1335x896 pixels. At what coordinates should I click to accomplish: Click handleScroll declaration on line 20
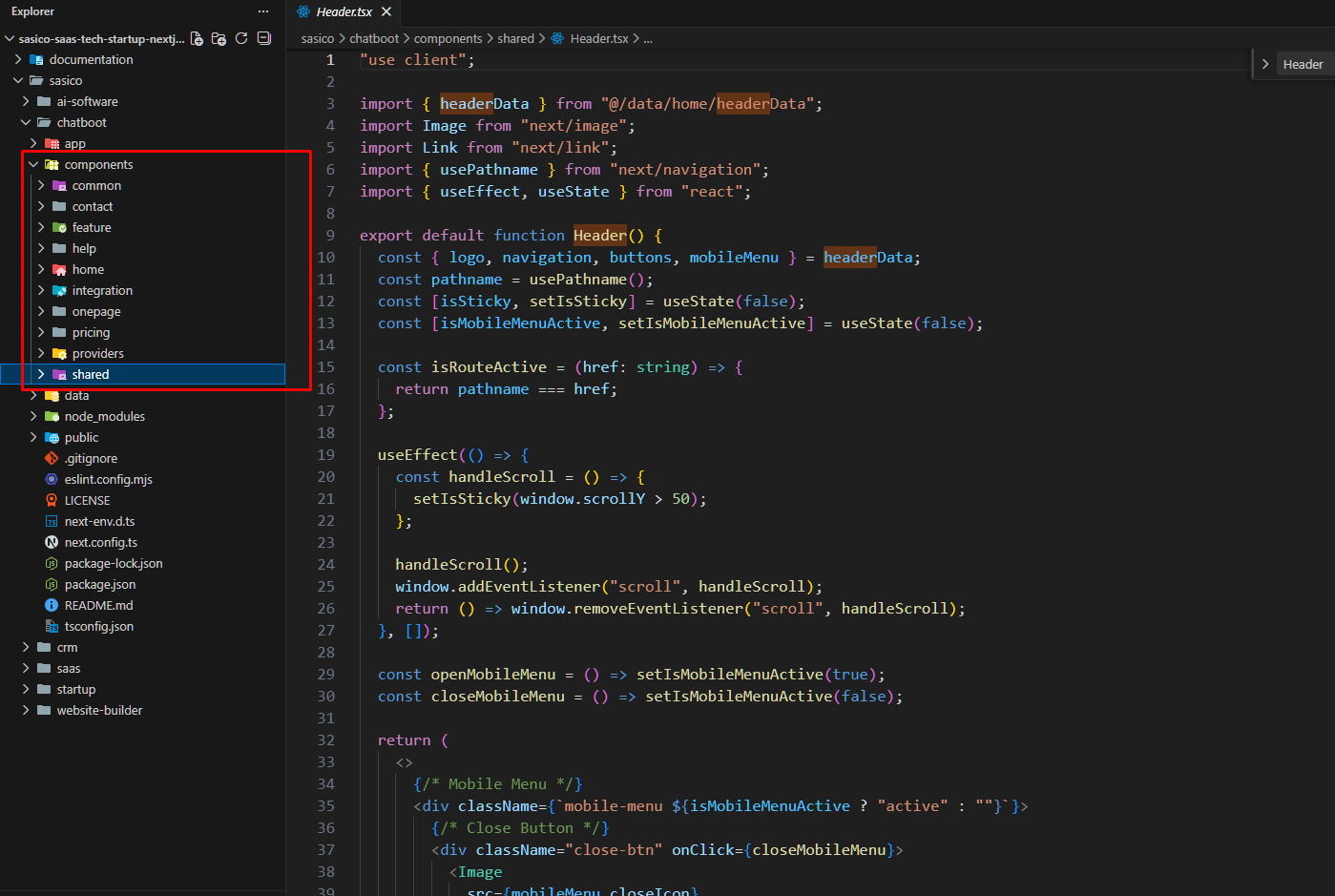click(502, 476)
